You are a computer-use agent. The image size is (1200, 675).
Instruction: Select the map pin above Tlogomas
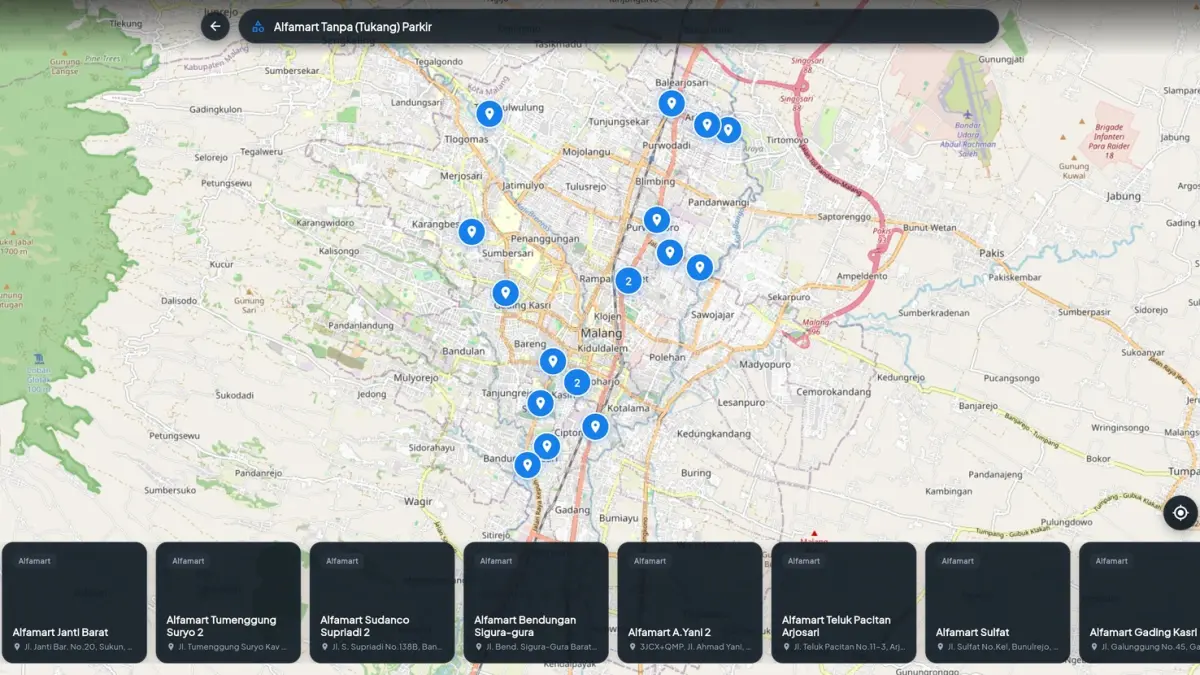[x=489, y=114]
